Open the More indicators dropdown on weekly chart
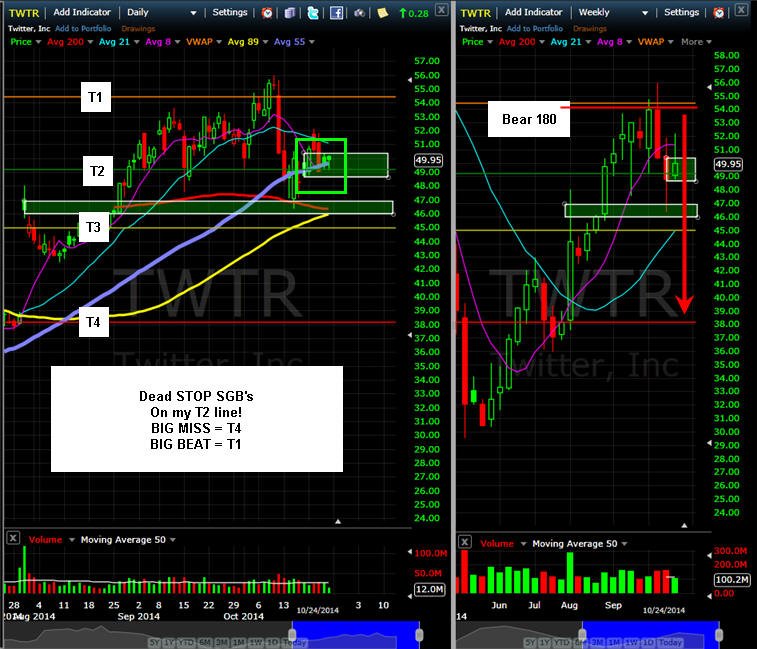 [696, 42]
